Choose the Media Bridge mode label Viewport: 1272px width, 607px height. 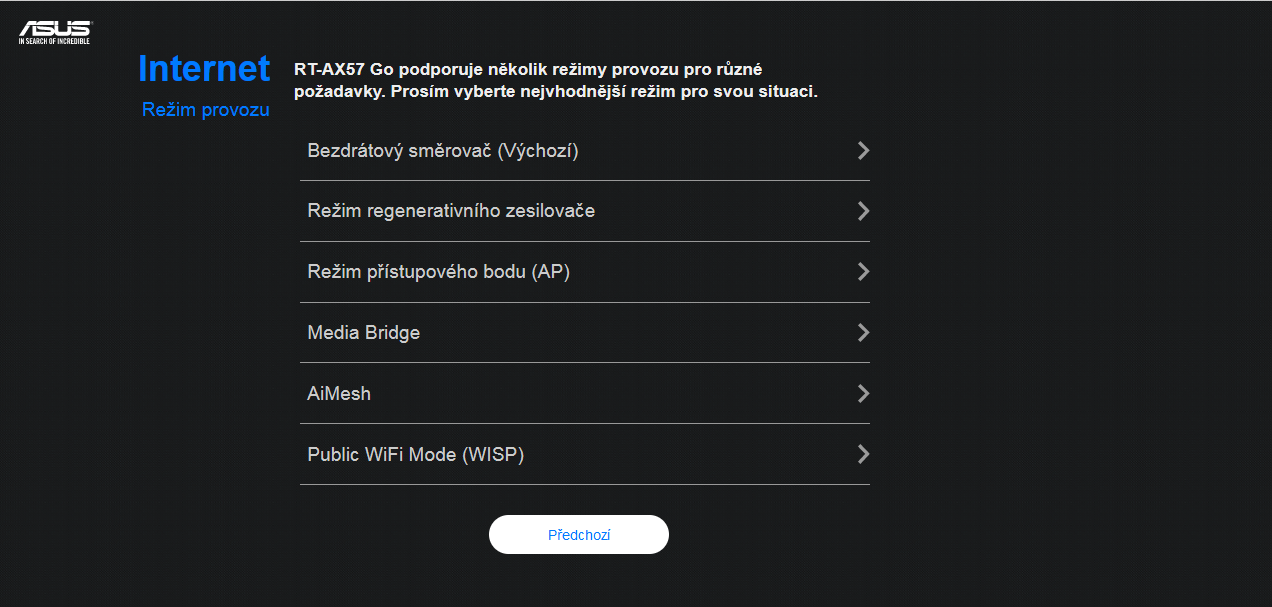point(364,333)
